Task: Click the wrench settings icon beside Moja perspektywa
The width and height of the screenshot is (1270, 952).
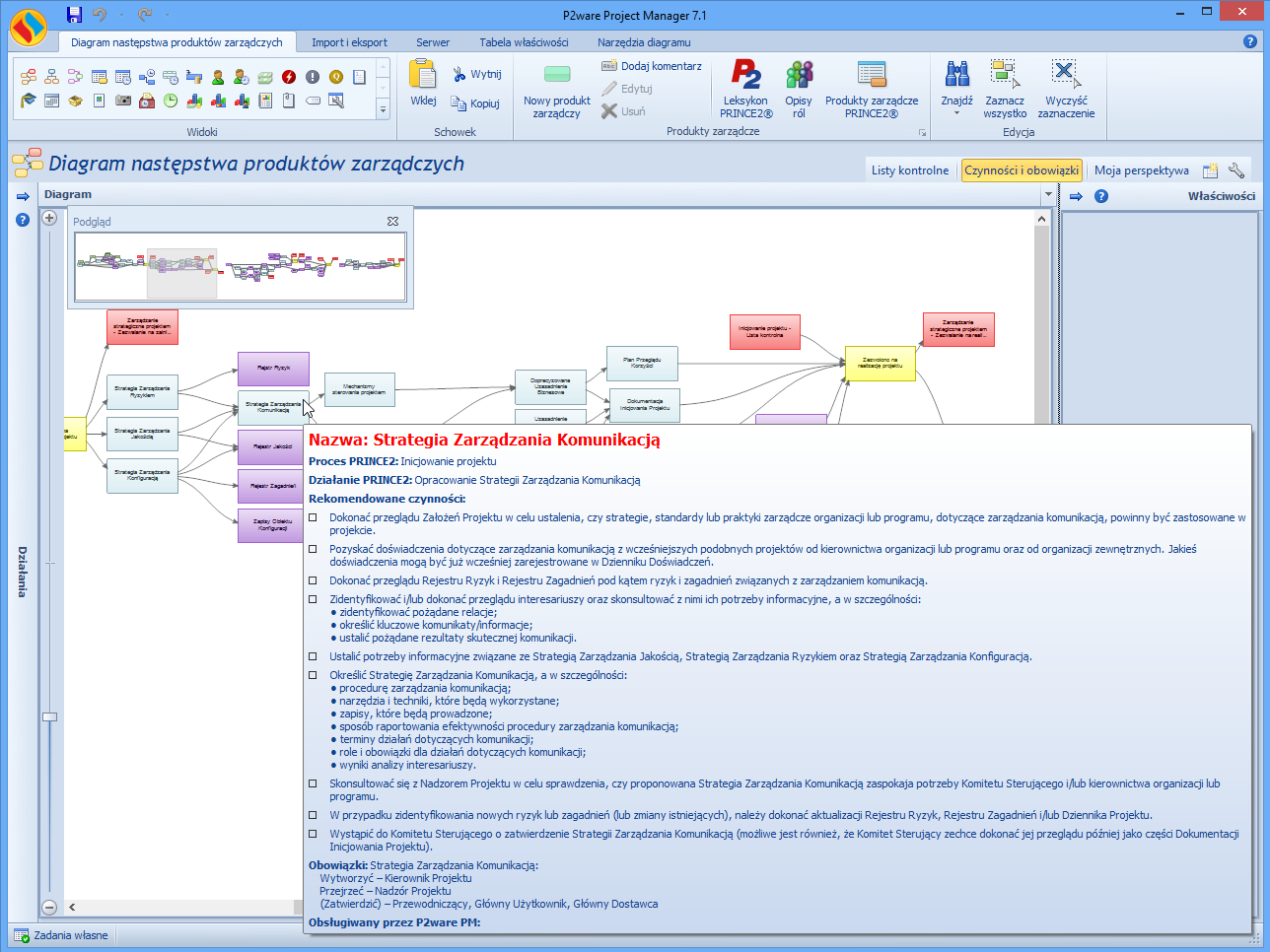Action: 1236,170
